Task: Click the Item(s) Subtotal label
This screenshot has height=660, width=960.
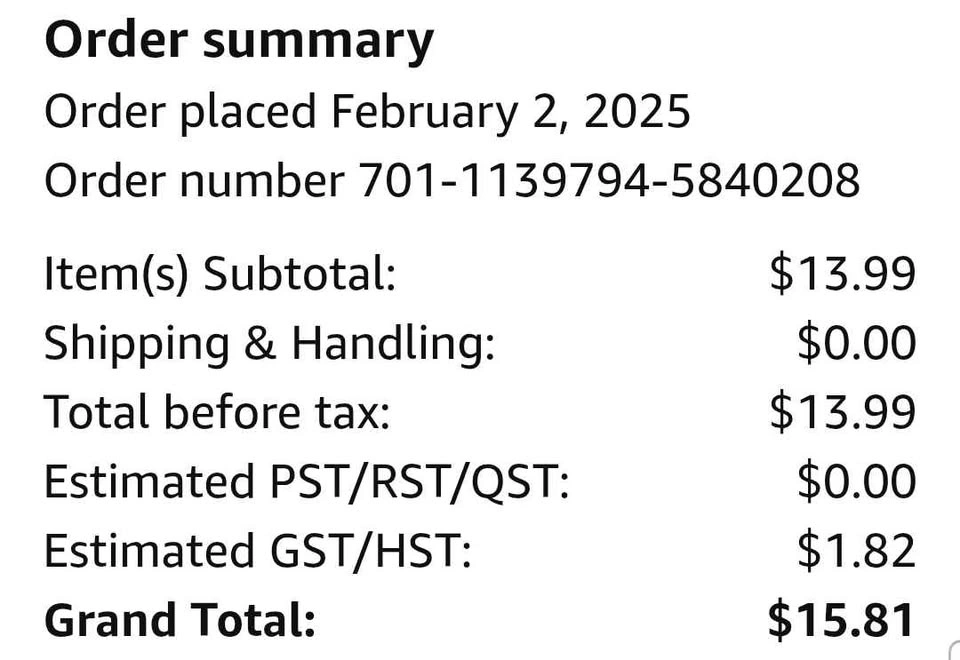Action: (x=220, y=274)
